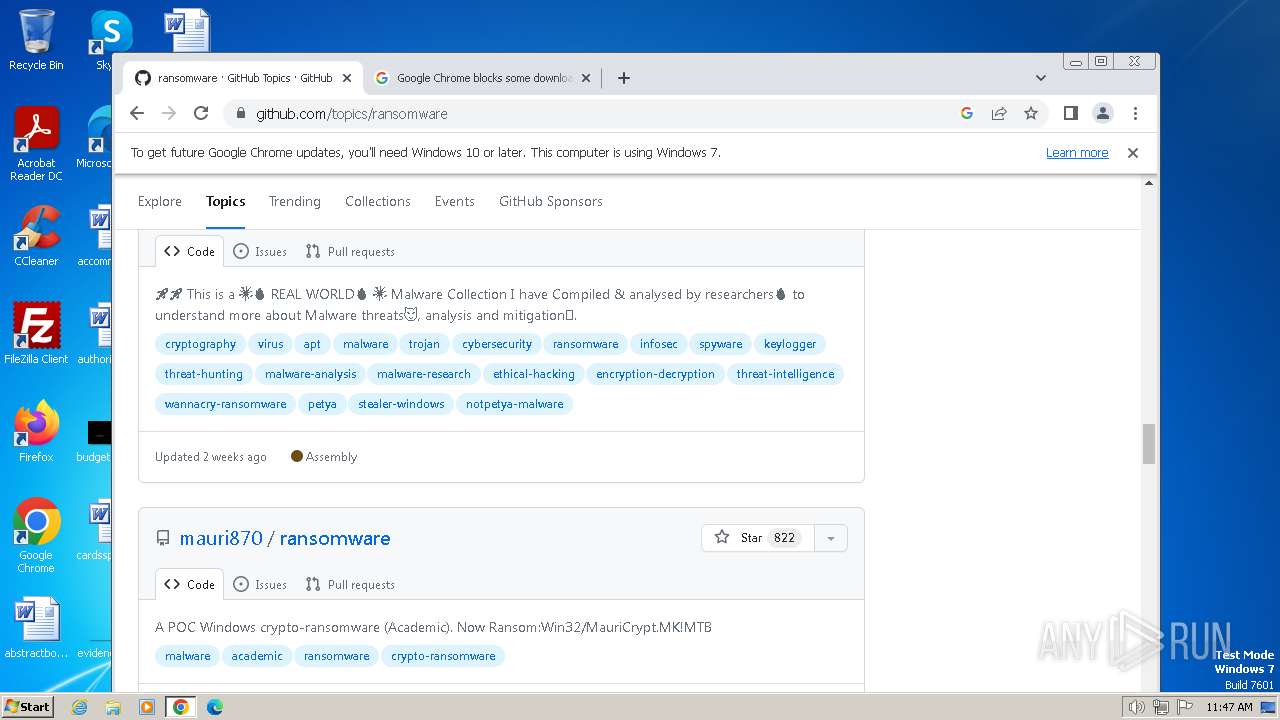The height and width of the screenshot is (720, 1280).
Task: Open a new tab with plus button
Action: click(x=624, y=78)
